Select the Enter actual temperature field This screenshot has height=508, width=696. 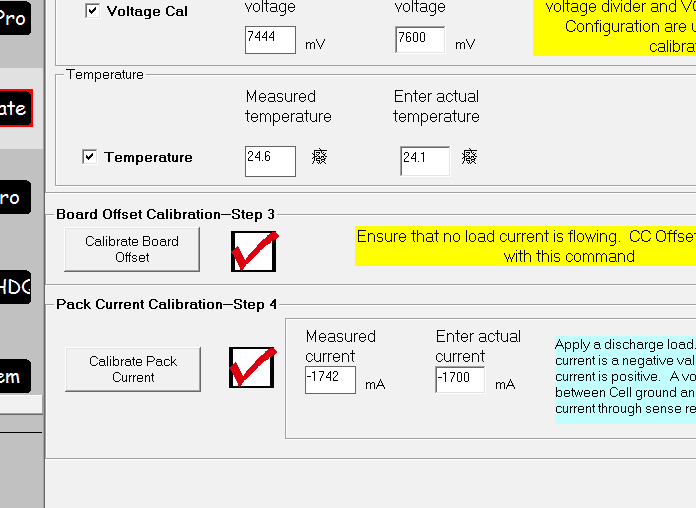[424, 160]
